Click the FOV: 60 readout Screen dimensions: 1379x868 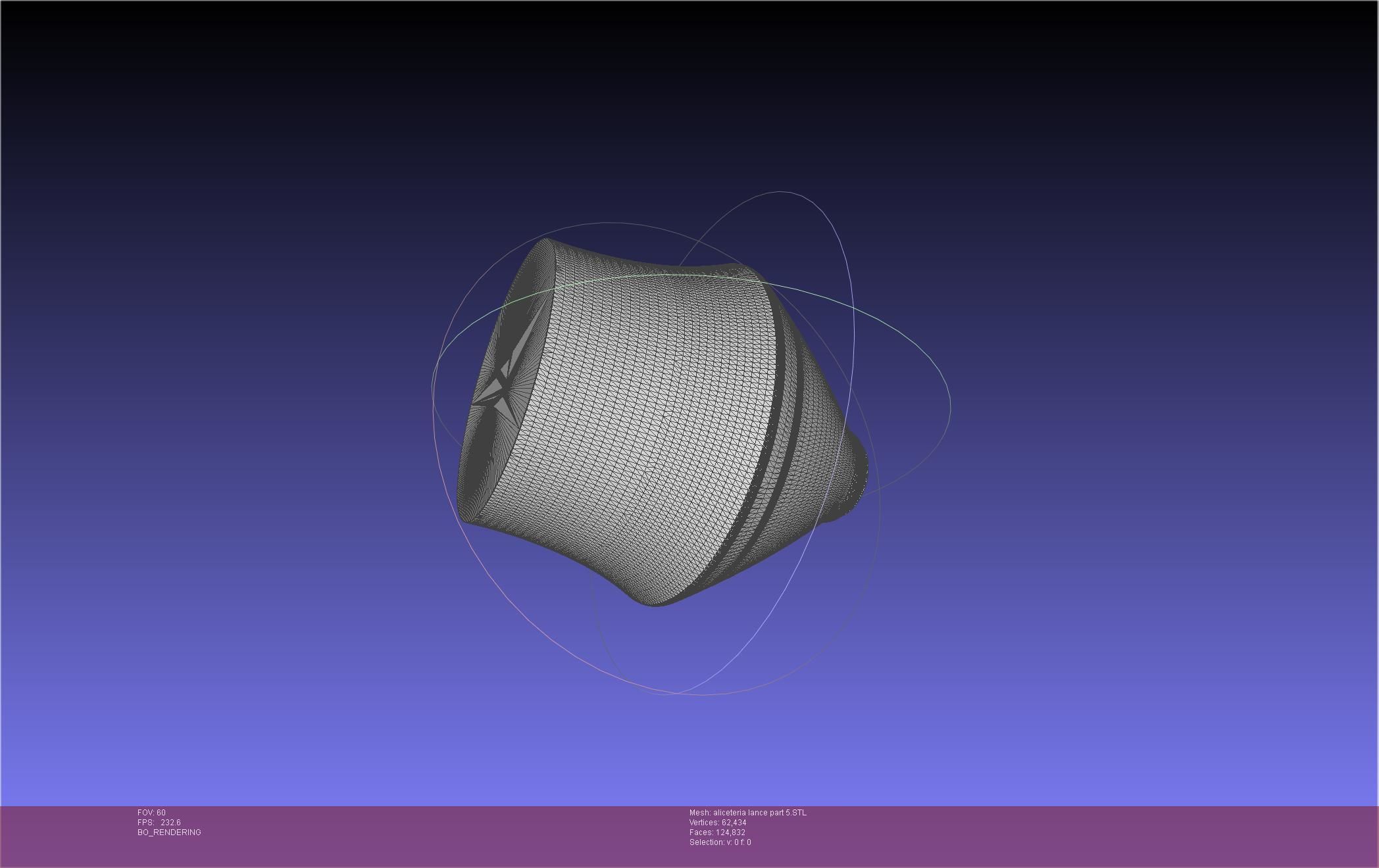point(151,813)
